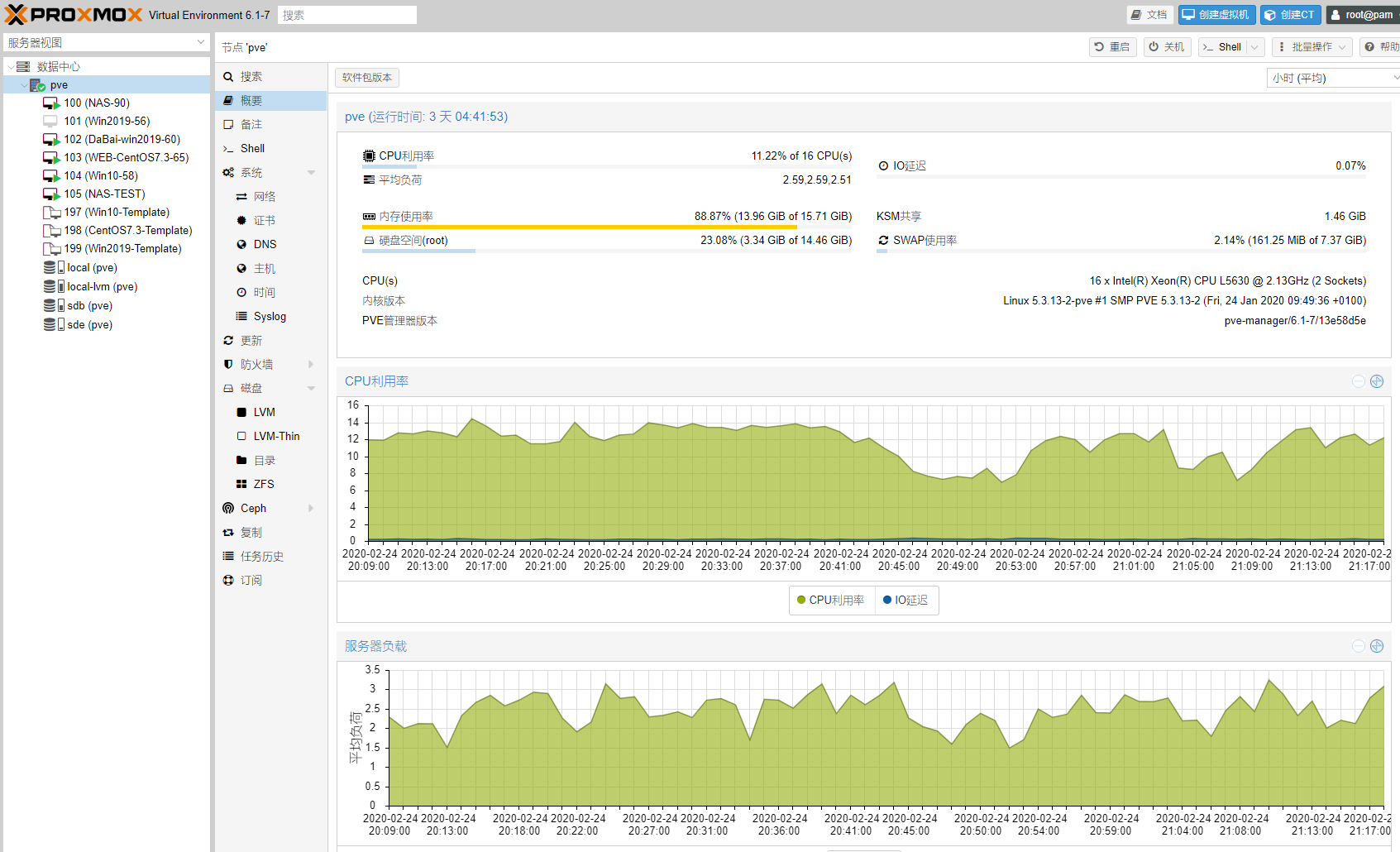The width and height of the screenshot is (1400, 852).
Task: Collapse the pve node arrow
Action: [23, 85]
